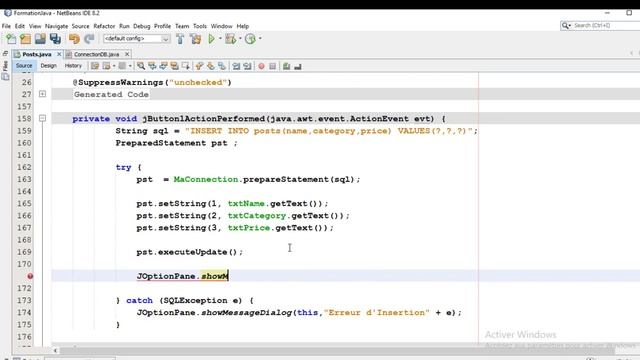Click the Save All icon
Screen dimensions: 640x360
(55, 39)
